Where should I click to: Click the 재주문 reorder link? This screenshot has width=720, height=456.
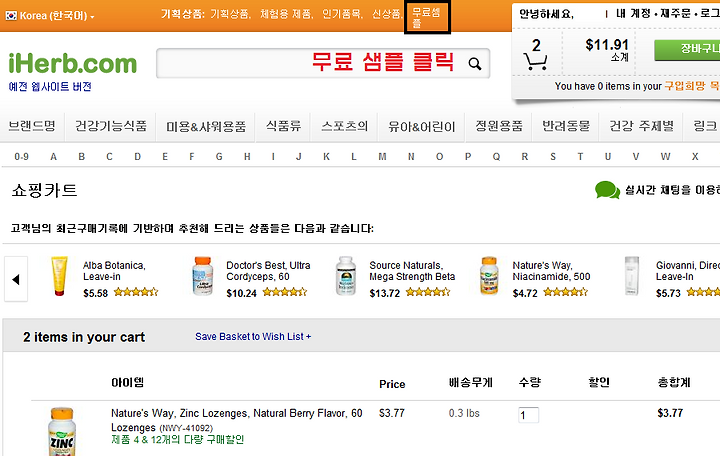[x=675, y=14]
